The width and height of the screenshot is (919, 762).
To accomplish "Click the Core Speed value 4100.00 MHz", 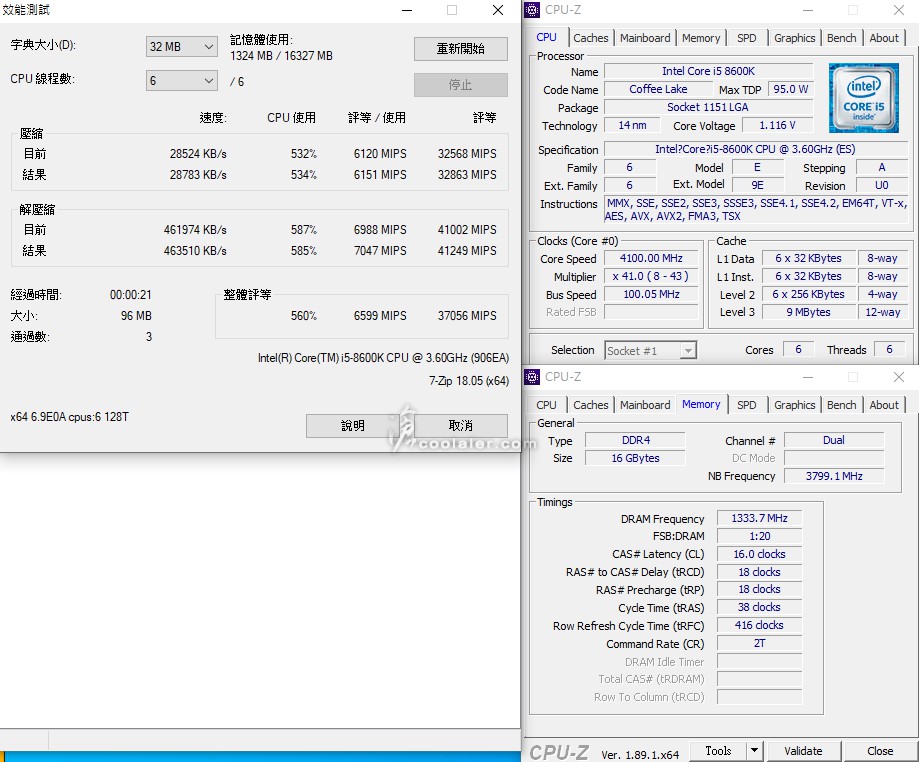I will (x=651, y=258).
